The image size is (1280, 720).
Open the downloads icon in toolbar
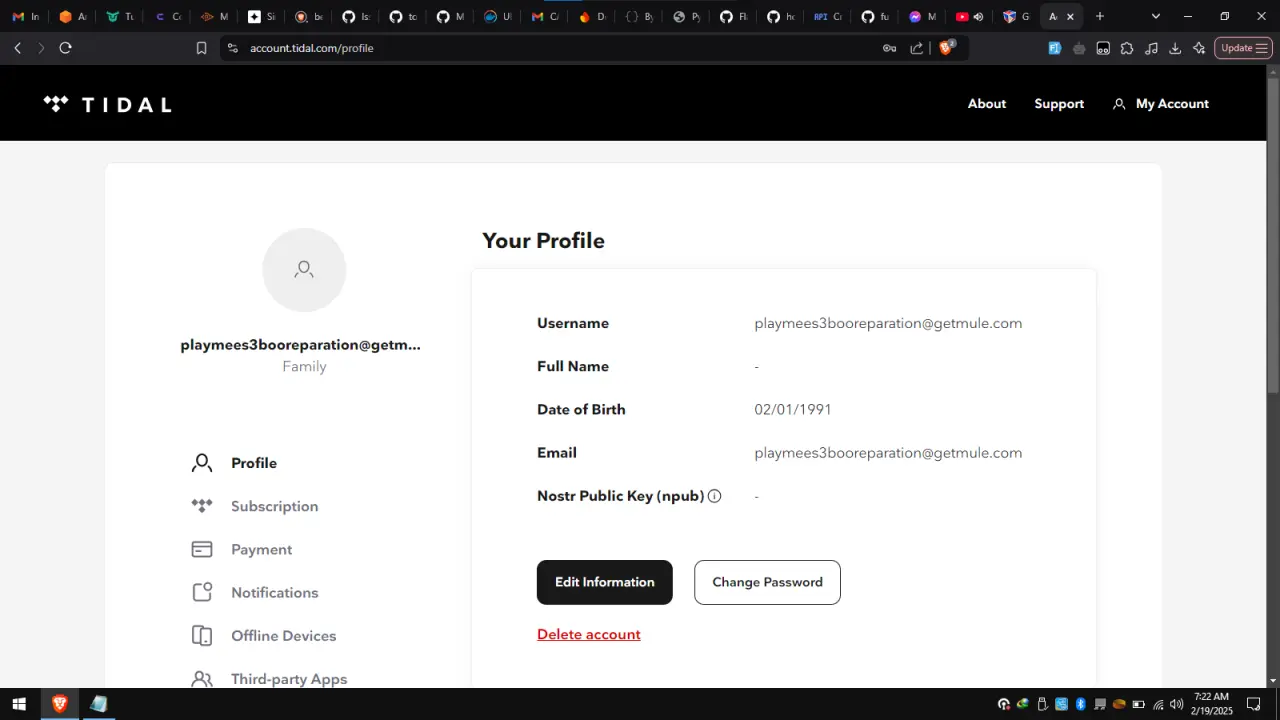pos(1175,48)
